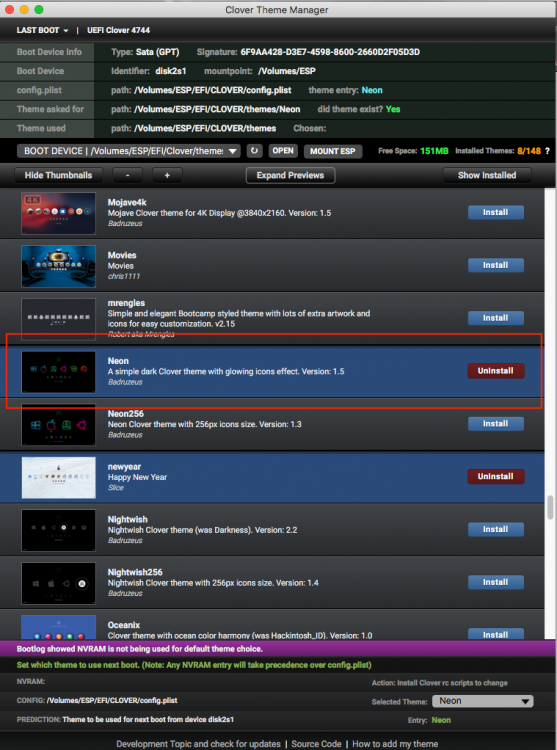Image resolution: width=557 pixels, height=750 pixels.
Task: Install the Nightwish theme
Action: point(495,529)
